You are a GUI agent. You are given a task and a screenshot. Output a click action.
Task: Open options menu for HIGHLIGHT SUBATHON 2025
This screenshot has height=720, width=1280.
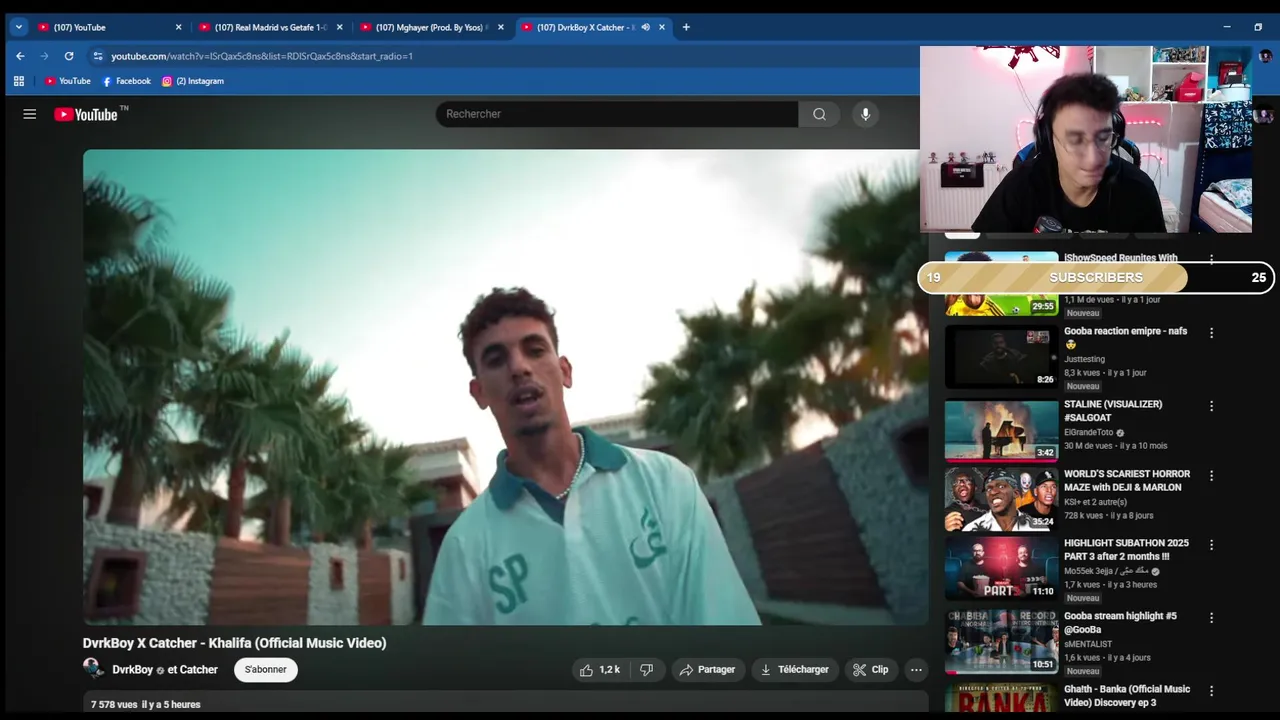[1211, 545]
